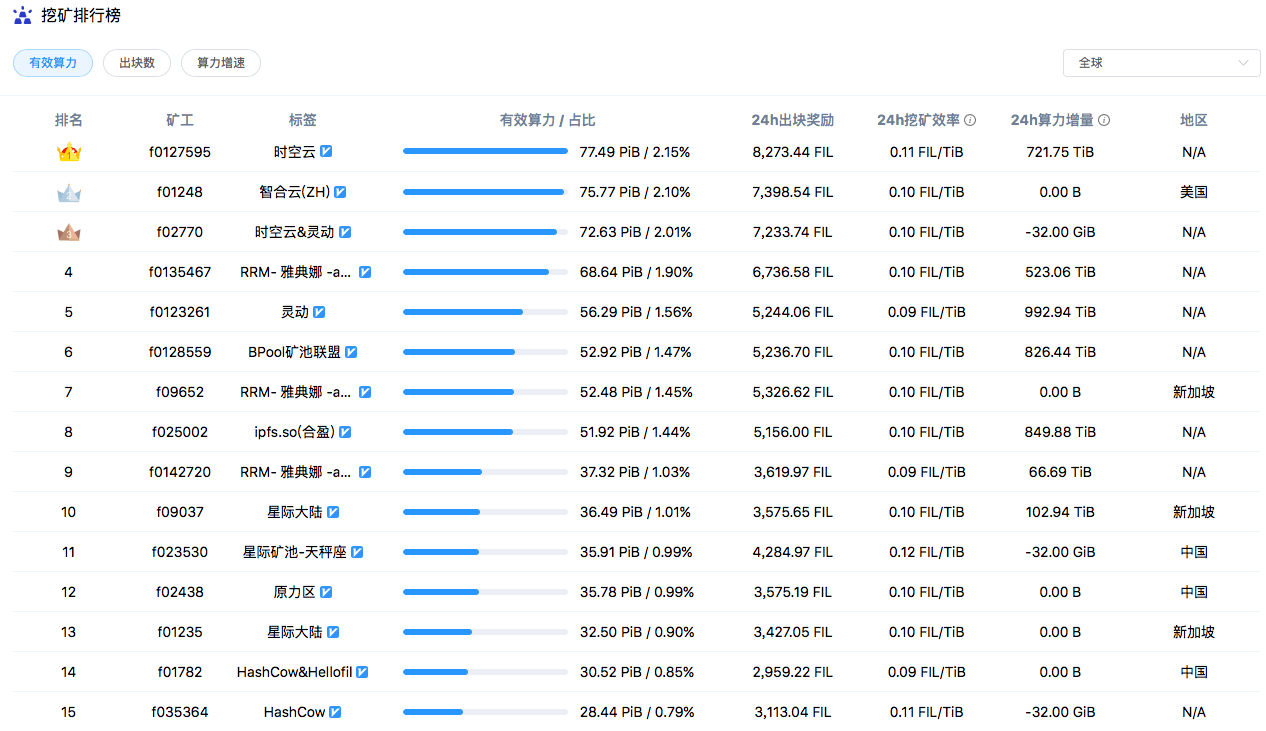Screen dimensions: 1266x731
Task: Click the verified badge next to 灵动
Action: click(320, 311)
